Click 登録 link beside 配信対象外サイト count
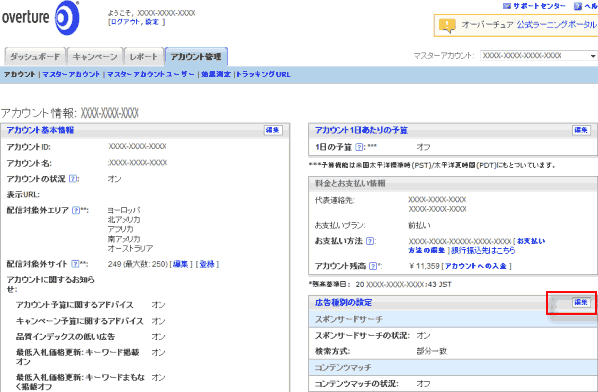This screenshot has height=392, width=598. pyautogui.click(x=207, y=264)
